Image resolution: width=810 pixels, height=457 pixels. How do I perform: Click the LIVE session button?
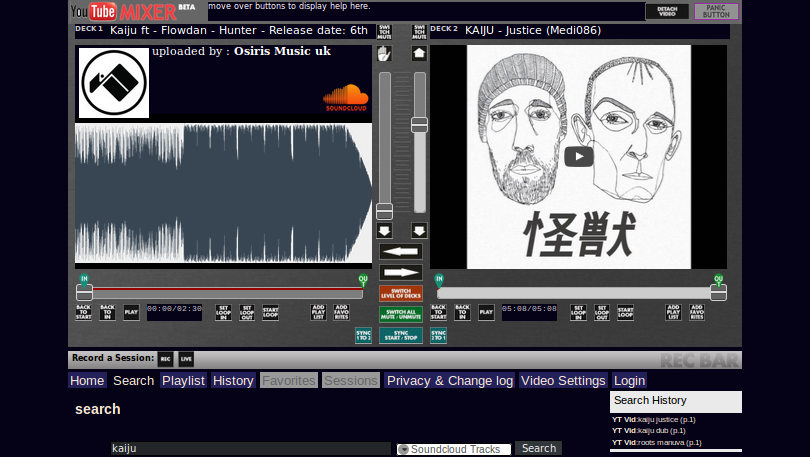186,359
